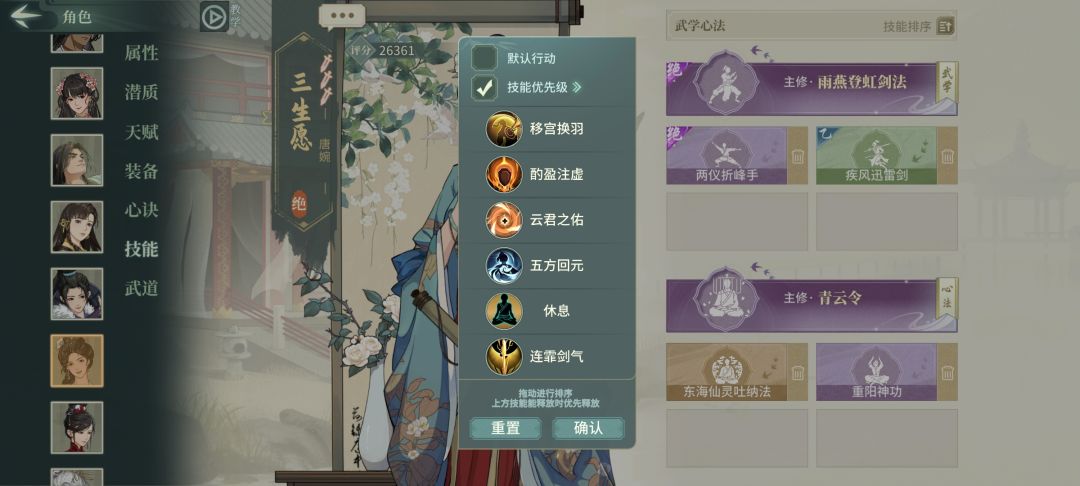
Task: Delete the 两仪折峰手 skill with trash icon
Action: [x=798, y=156]
